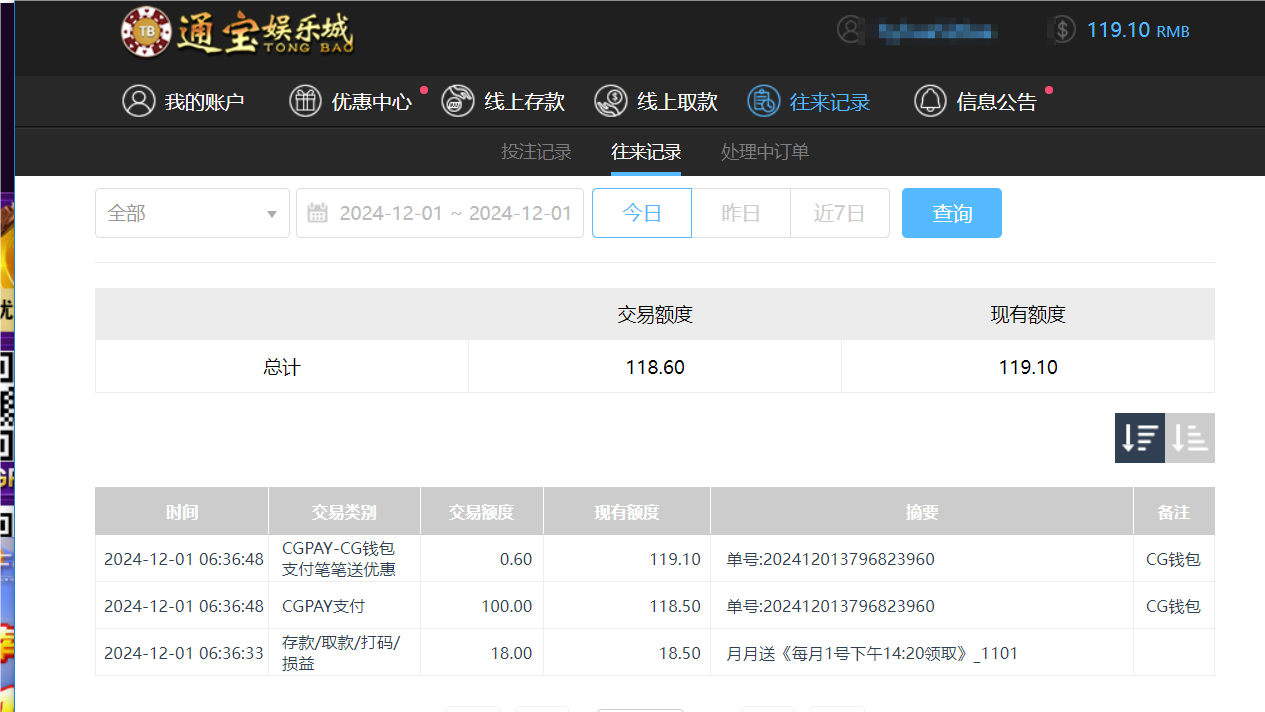The width and height of the screenshot is (1265, 712).
Task: Click the user avatar icon beside the username
Action: [850, 30]
